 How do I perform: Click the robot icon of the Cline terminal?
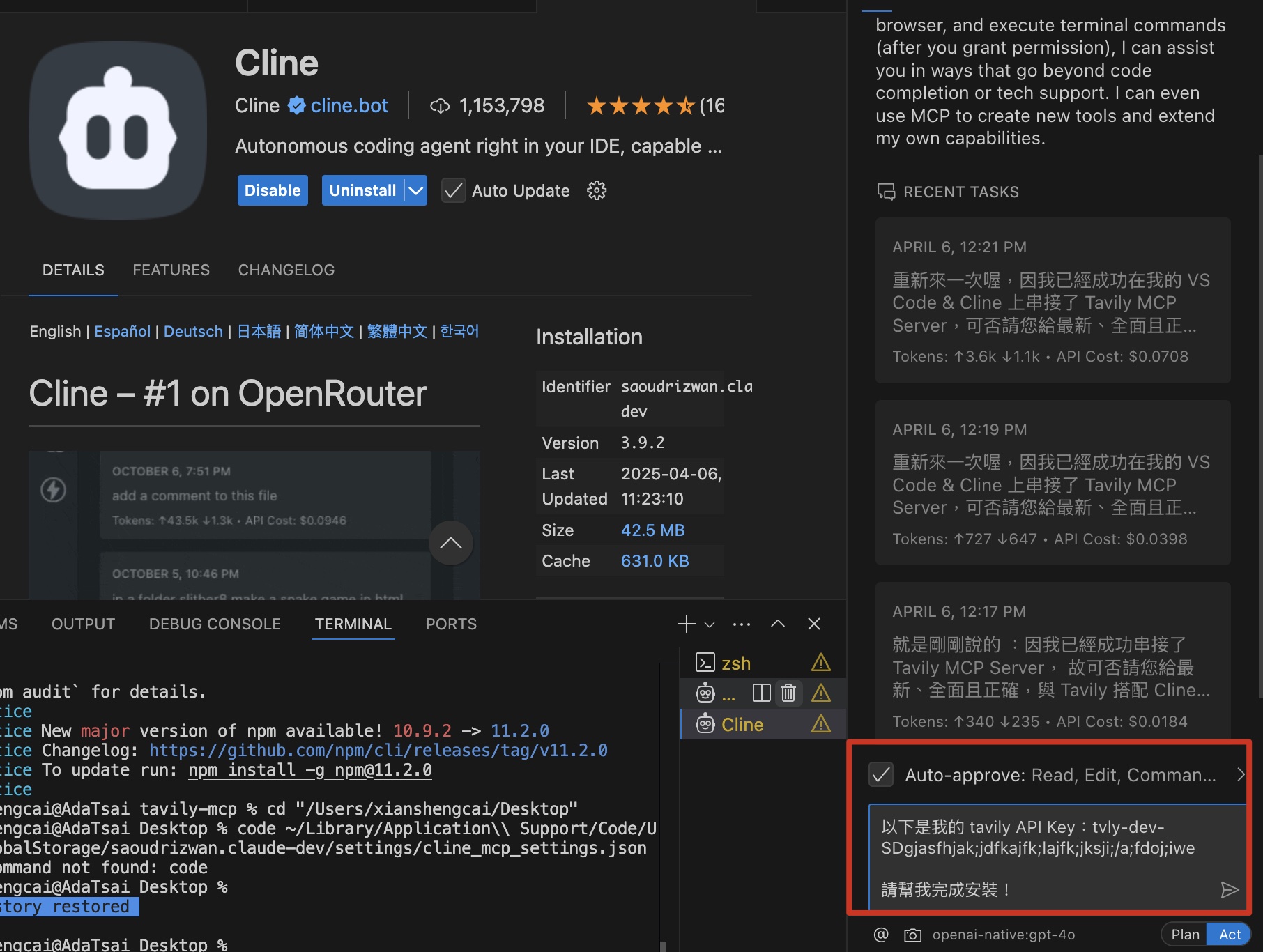705,725
